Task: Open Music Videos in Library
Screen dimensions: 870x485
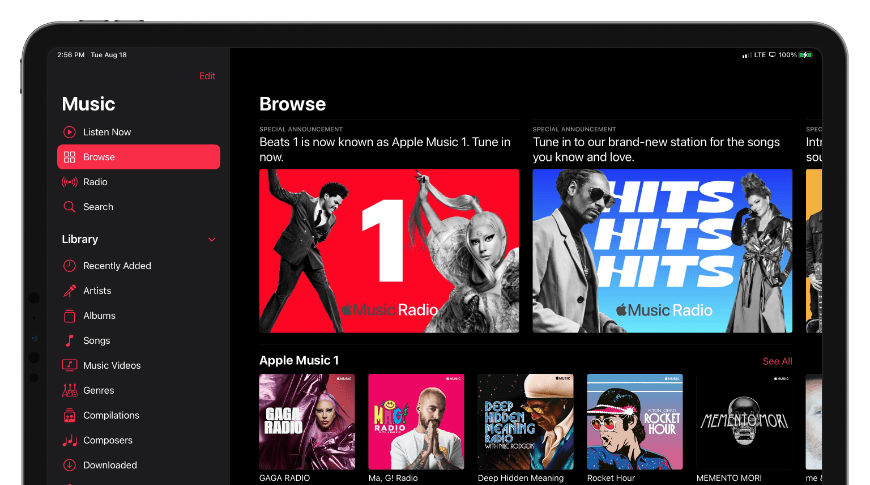Action: coord(139,366)
